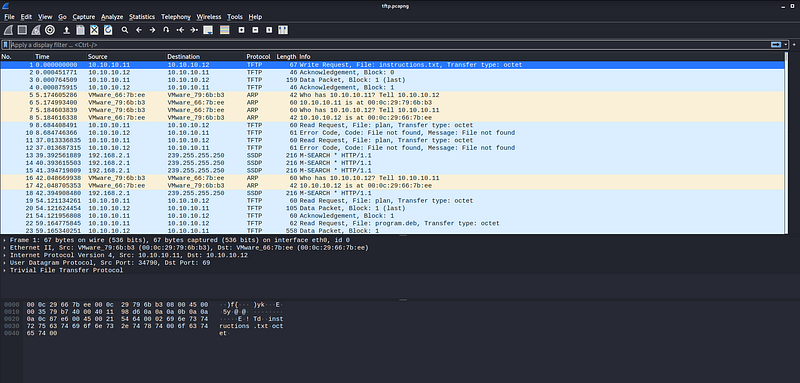Go back in packet history

coord(139,30)
